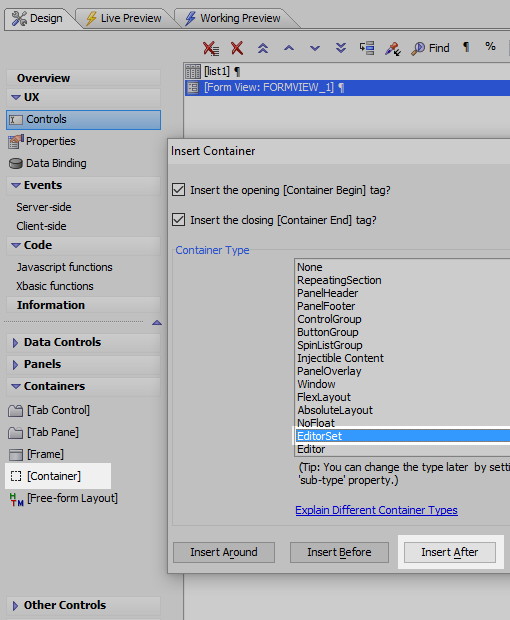Screen dimensions: 510x620
Task: Move control down one position
Action: pyautogui.click(x=315, y=48)
